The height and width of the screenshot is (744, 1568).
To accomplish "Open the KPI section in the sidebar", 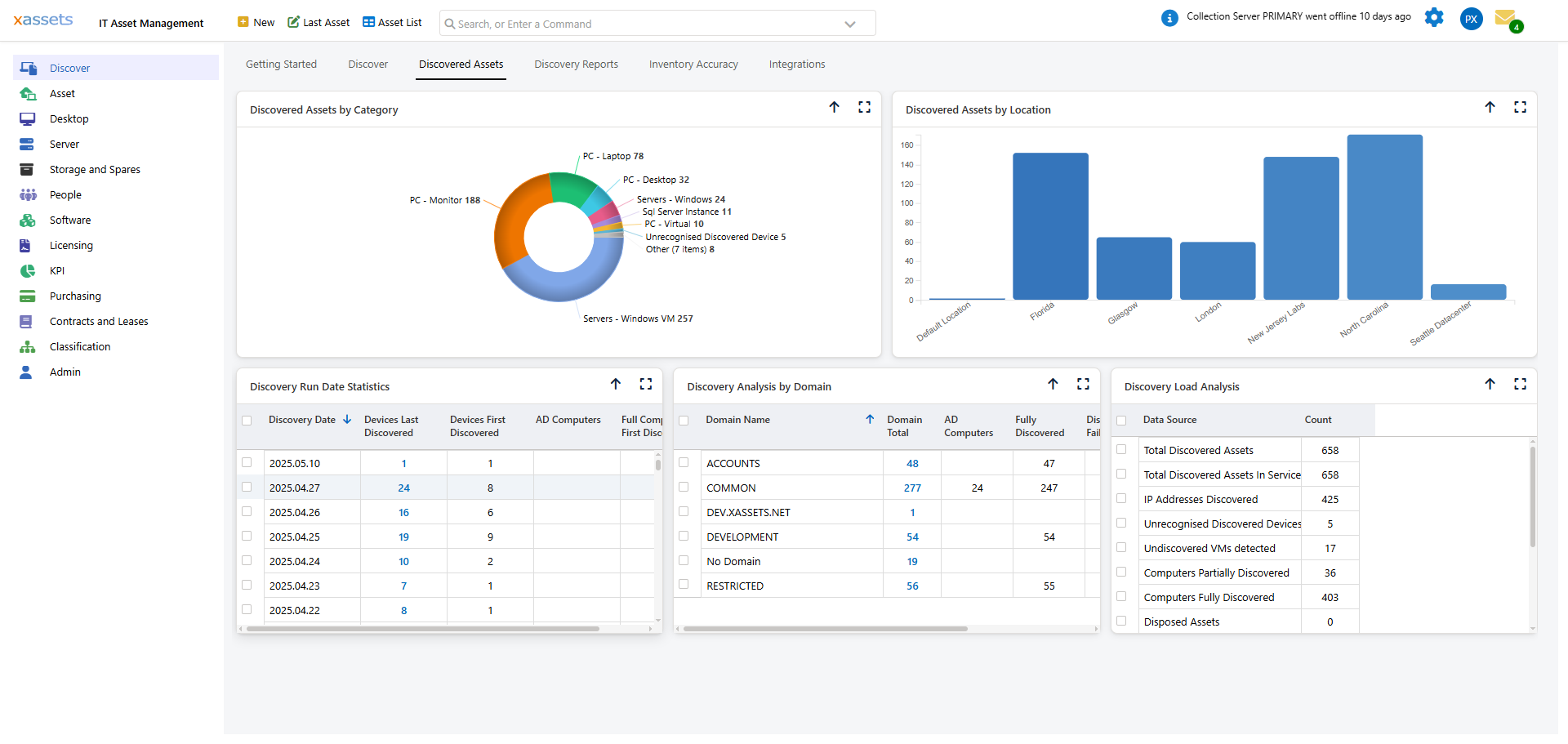I will tap(57, 270).
